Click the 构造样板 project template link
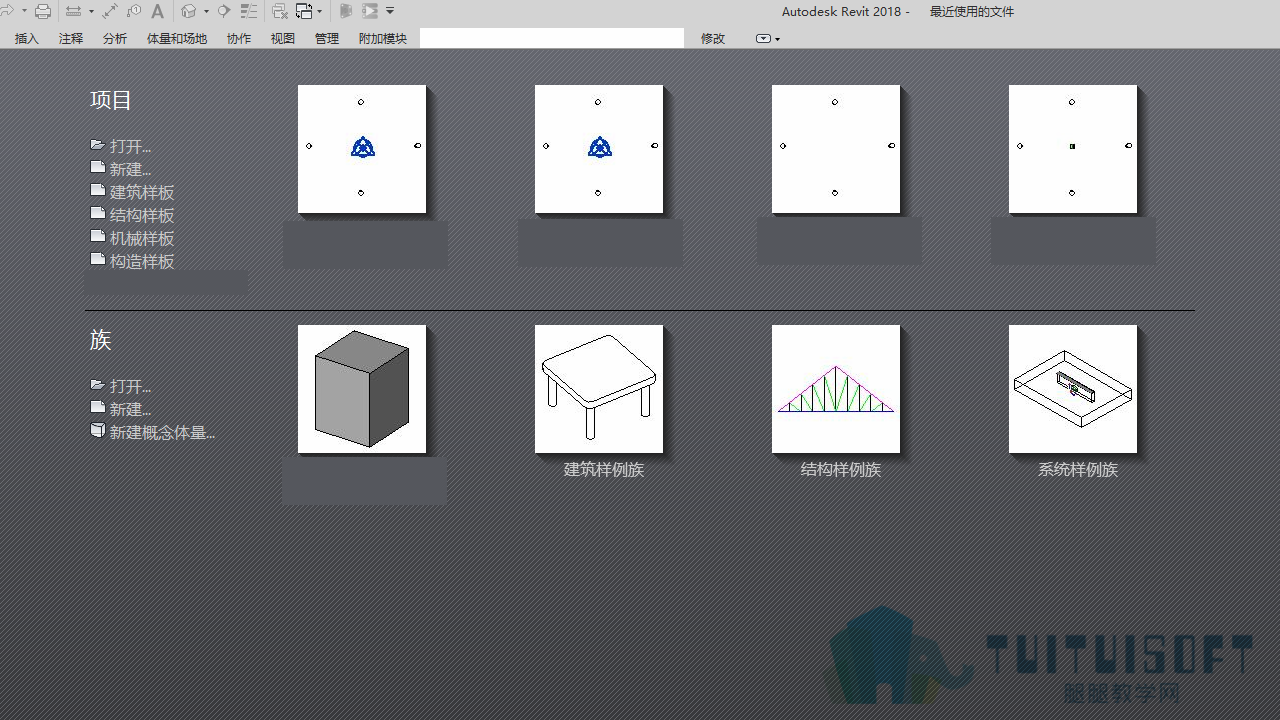The image size is (1280, 720). tap(142, 261)
